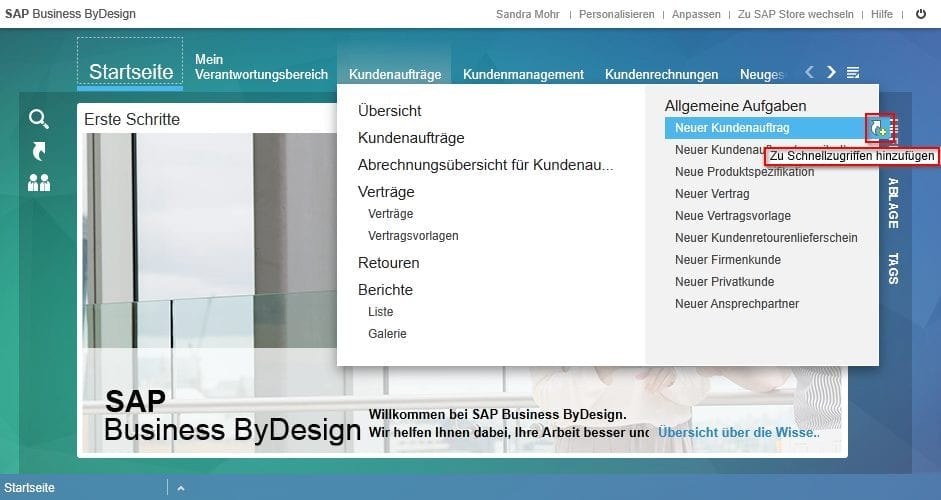This screenshot has width=941, height=500.
Task: Open Kundenaufträge work center tab
Action: click(x=395, y=74)
